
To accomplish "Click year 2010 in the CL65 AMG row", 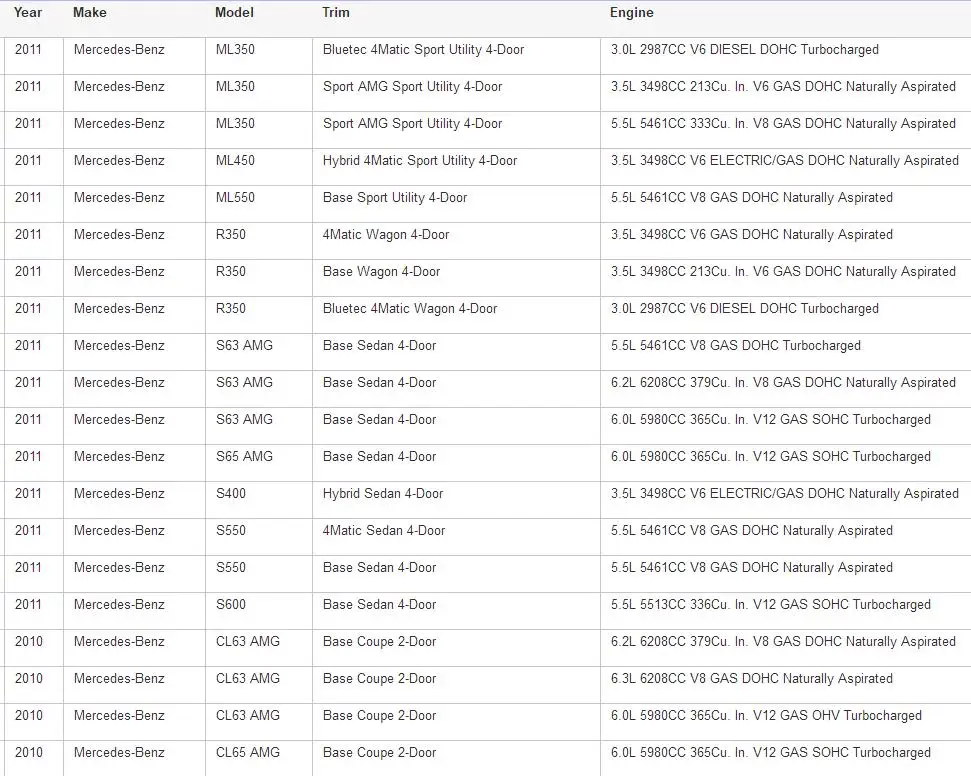I will [x=28, y=752].
